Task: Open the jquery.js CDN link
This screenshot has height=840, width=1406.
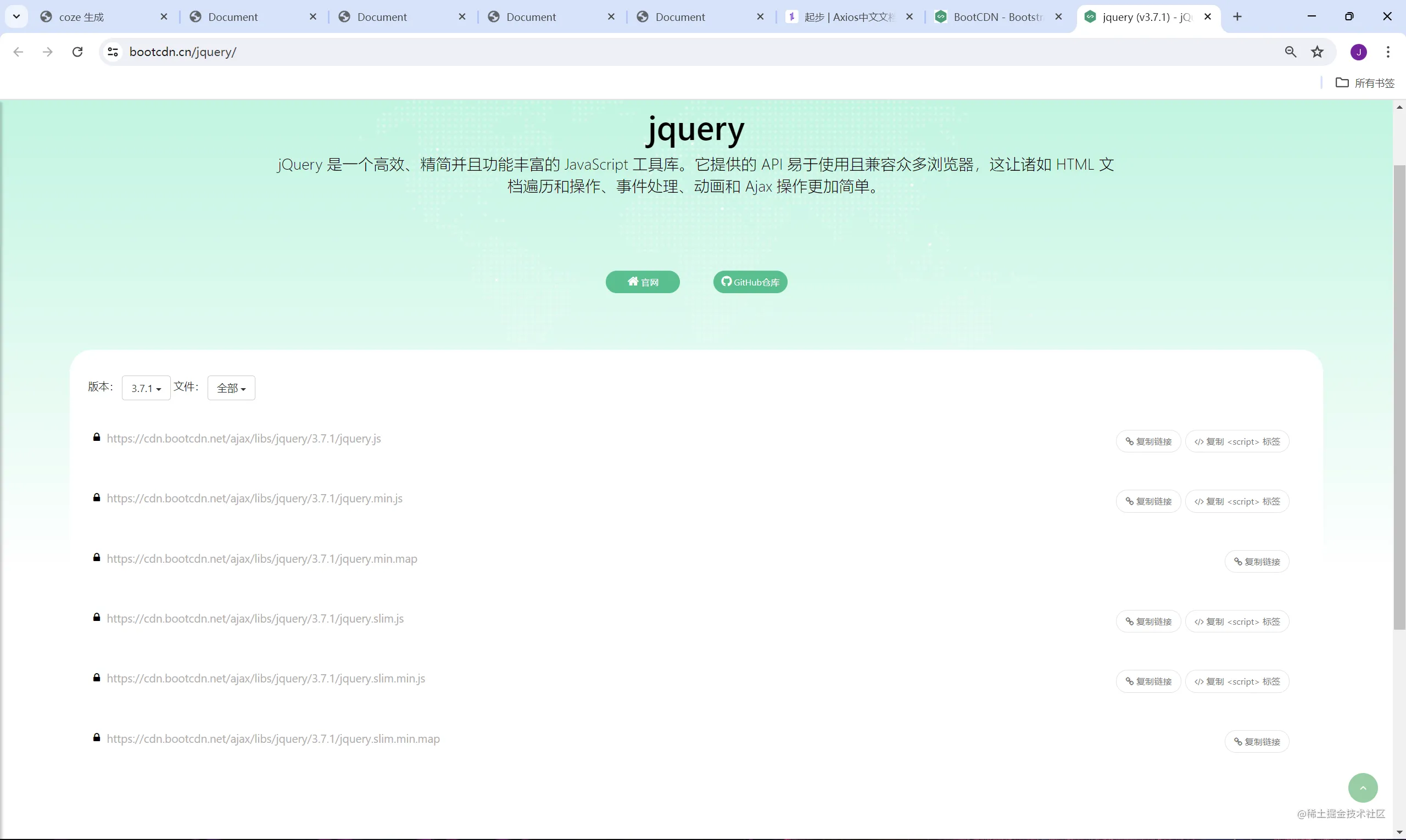Action: tap(244, 439)
